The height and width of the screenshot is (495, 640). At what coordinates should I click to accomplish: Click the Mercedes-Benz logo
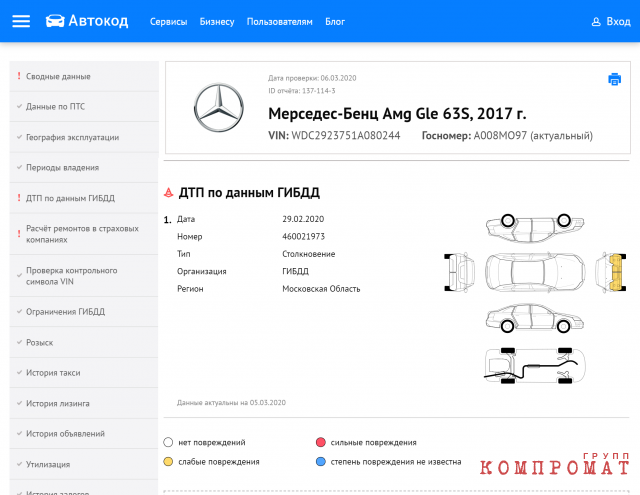(219, 108)
